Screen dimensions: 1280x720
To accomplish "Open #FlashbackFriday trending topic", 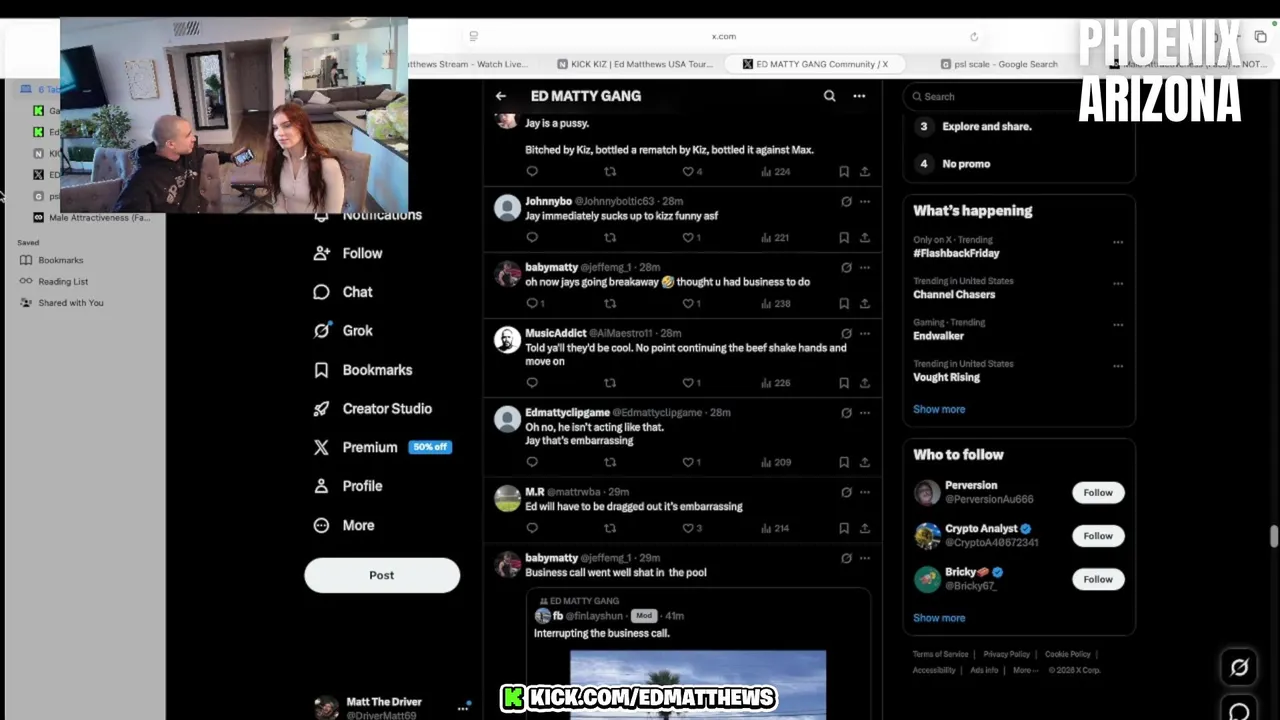I will [x=956, y=253].
